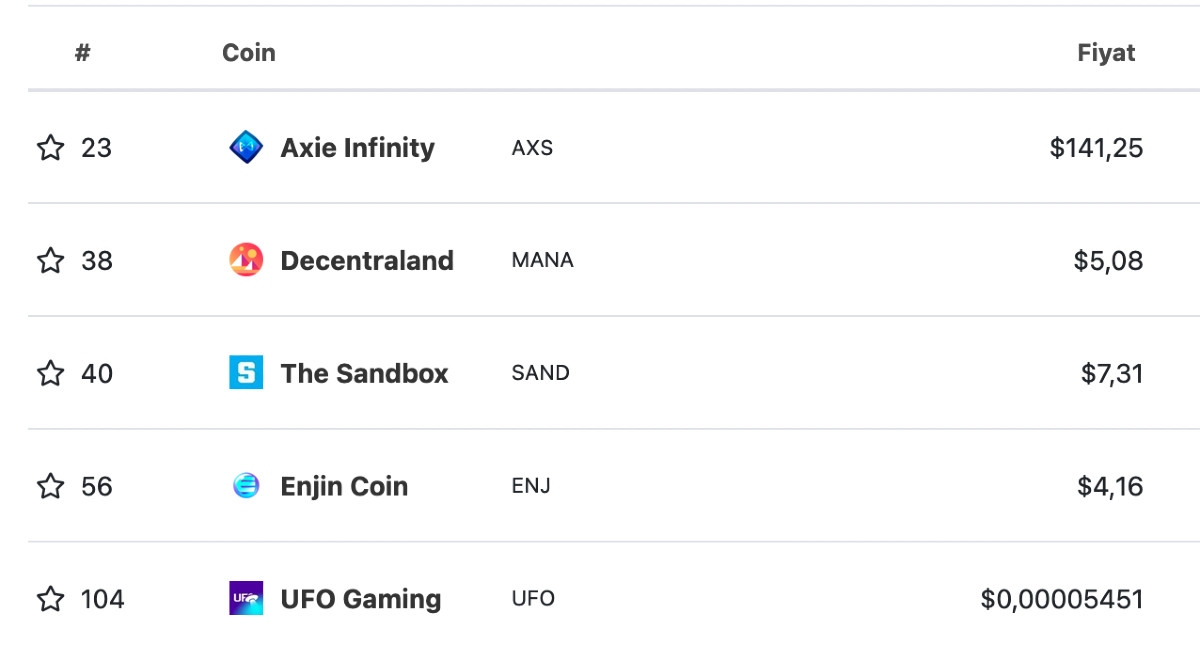Click the Decentraland coin logo

click(246, 260)
